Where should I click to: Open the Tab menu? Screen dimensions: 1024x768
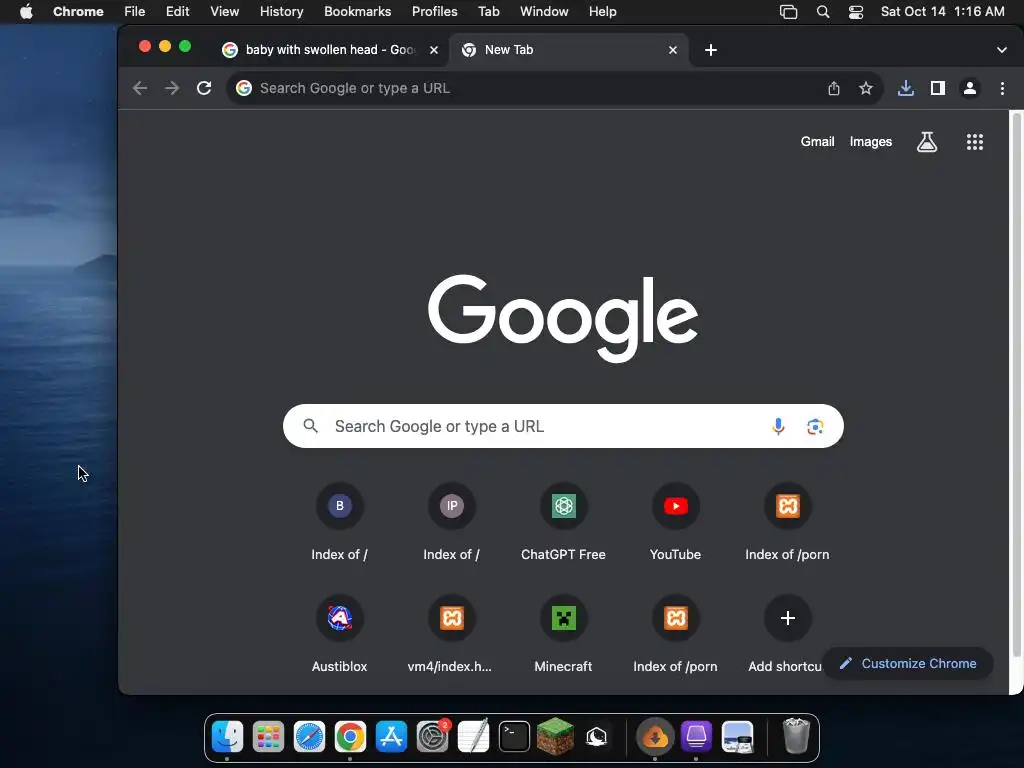tap(488, 12)
